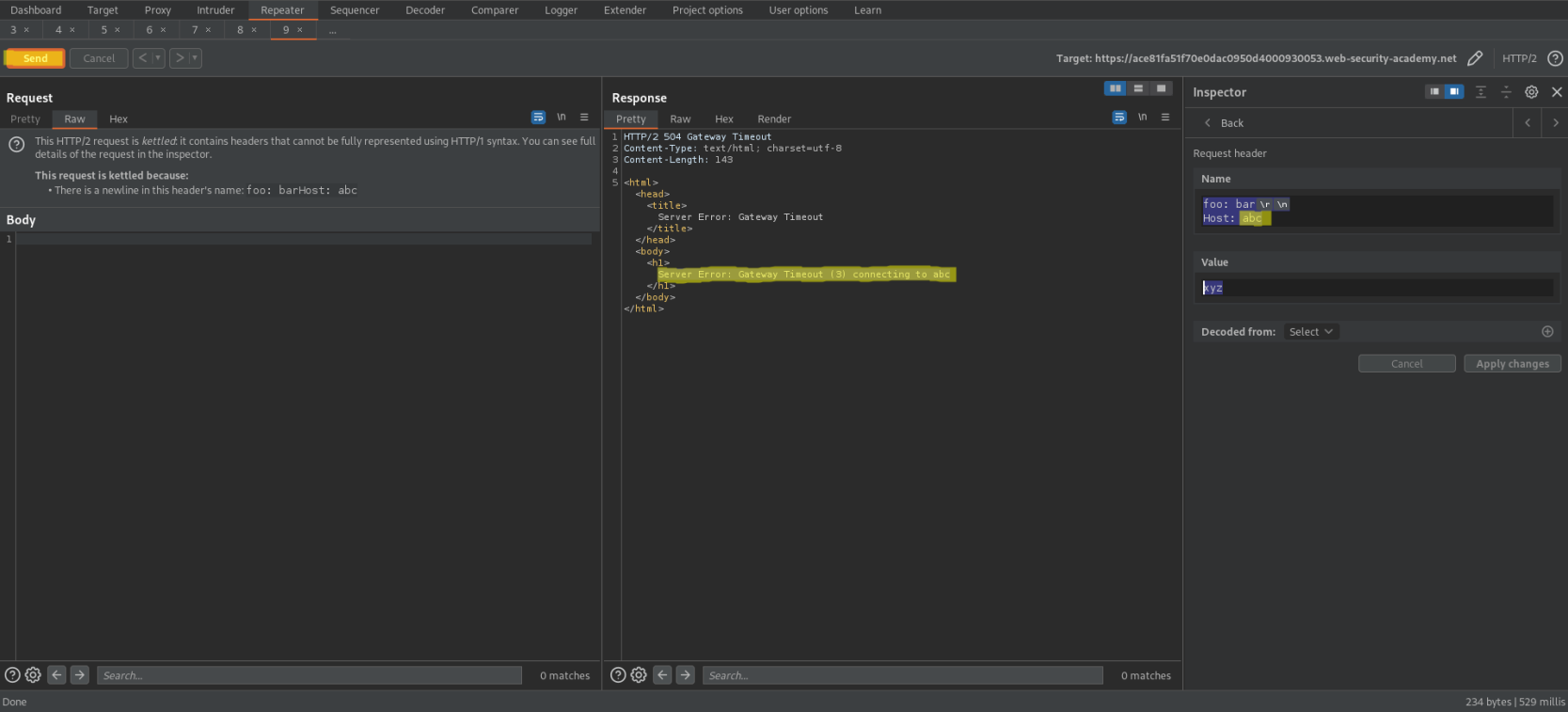Focus the Request pane search field

(x=309, y=675)
